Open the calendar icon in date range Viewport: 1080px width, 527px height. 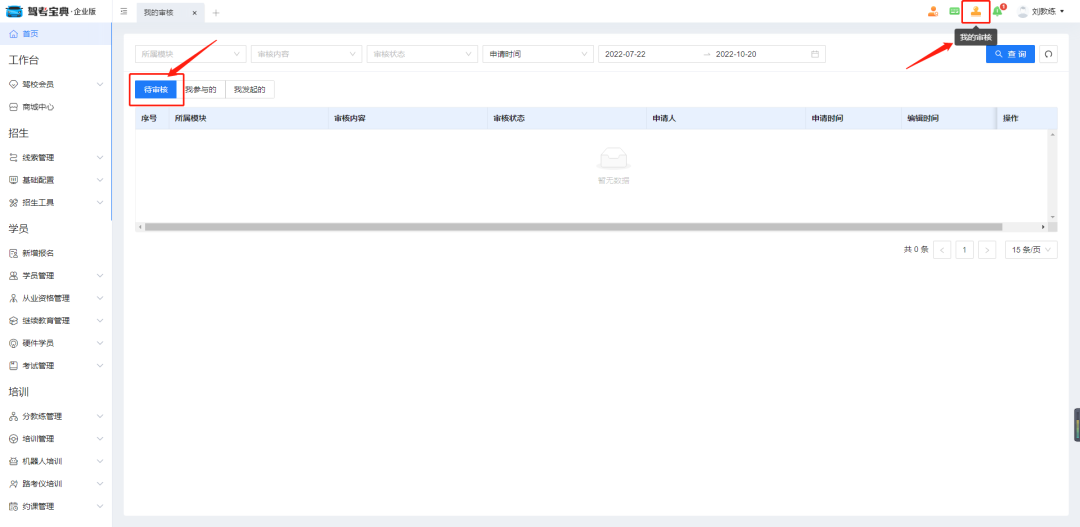click(815, 54)
